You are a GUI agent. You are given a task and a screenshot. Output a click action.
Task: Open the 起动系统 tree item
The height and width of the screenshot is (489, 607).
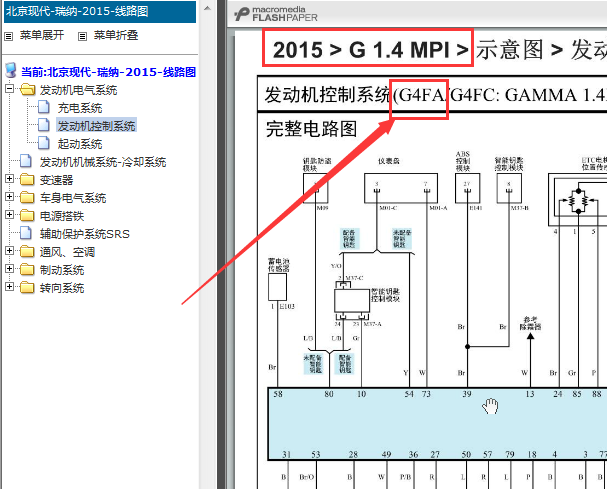(x=80, y=144)
